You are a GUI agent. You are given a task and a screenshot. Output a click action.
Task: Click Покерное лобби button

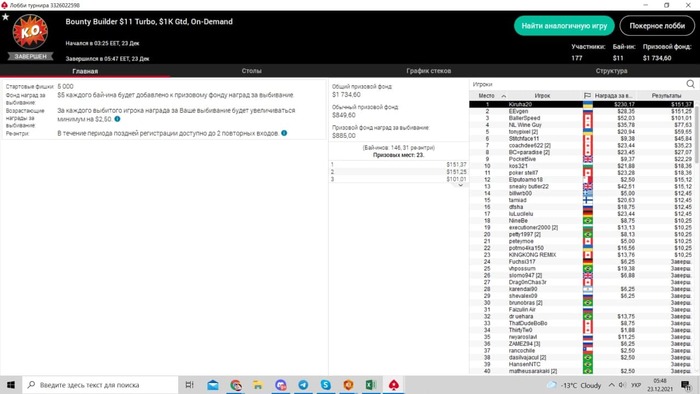point(657,26)
